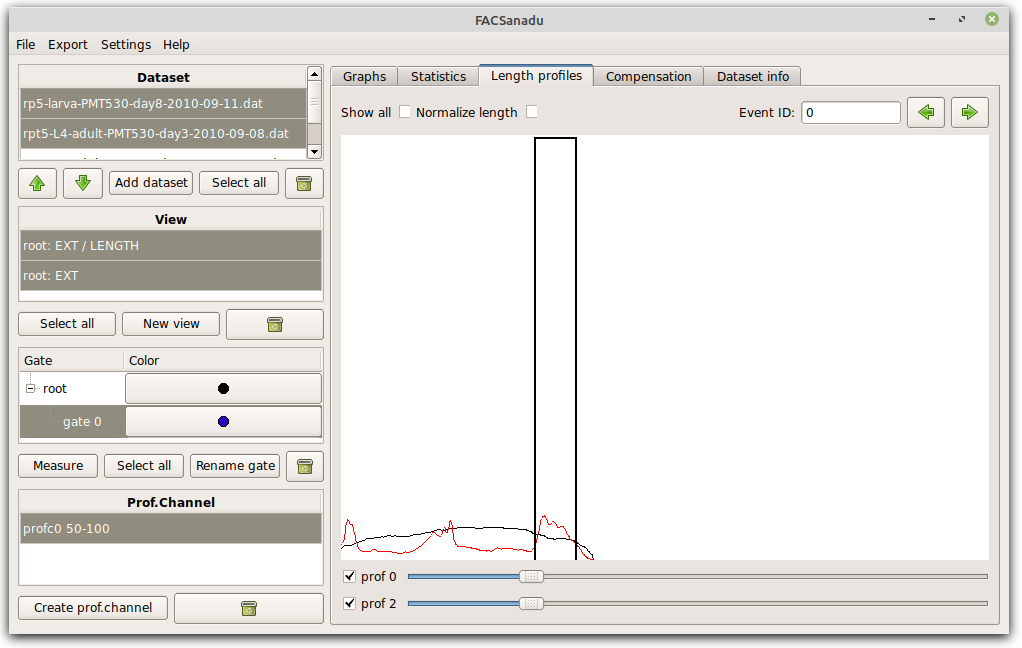Screen dimensions: 1022x648
Task: Adjust the prof 0 slider handle
Action: coord(531,576)
